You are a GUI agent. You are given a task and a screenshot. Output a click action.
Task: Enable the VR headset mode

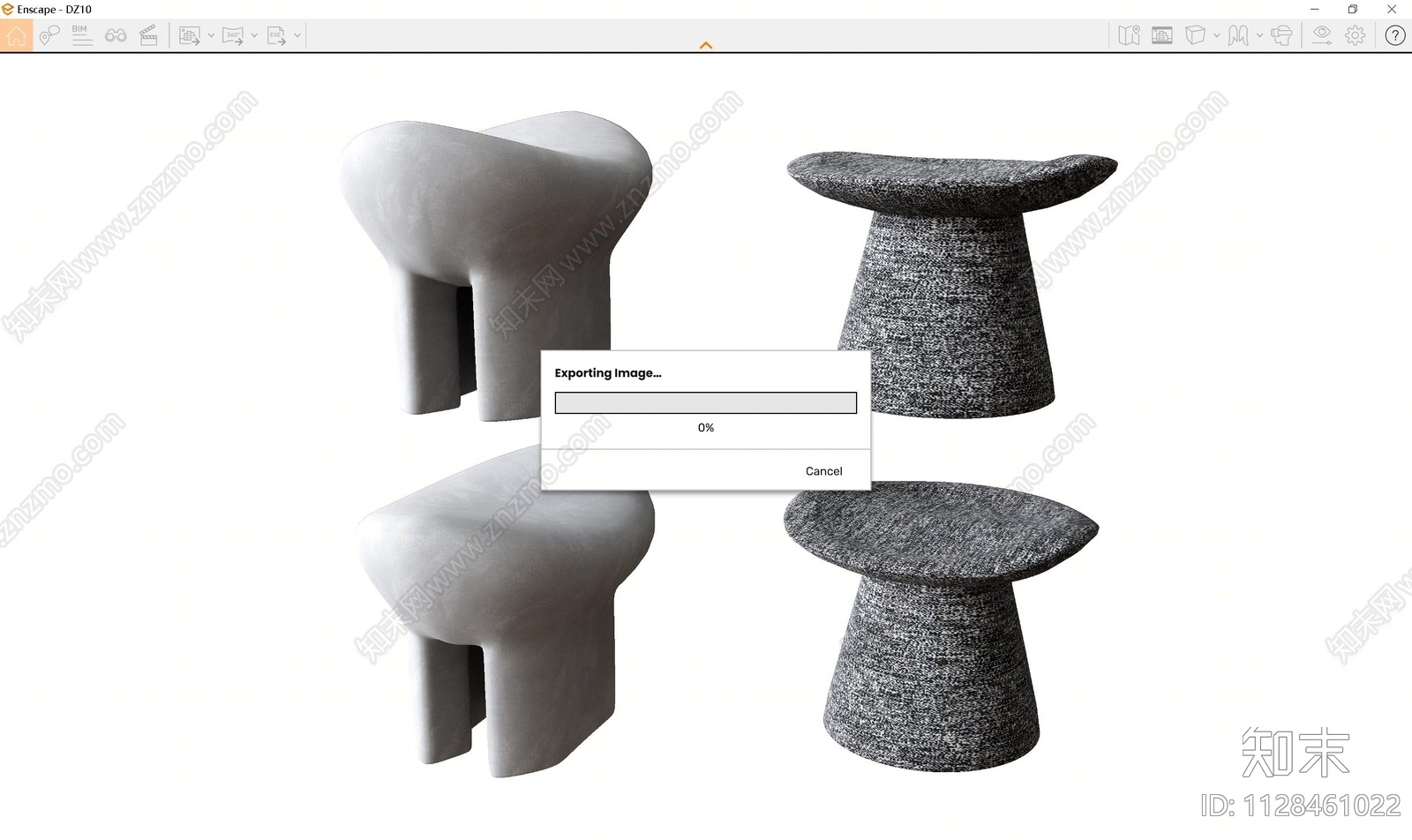click(1281, 35)
